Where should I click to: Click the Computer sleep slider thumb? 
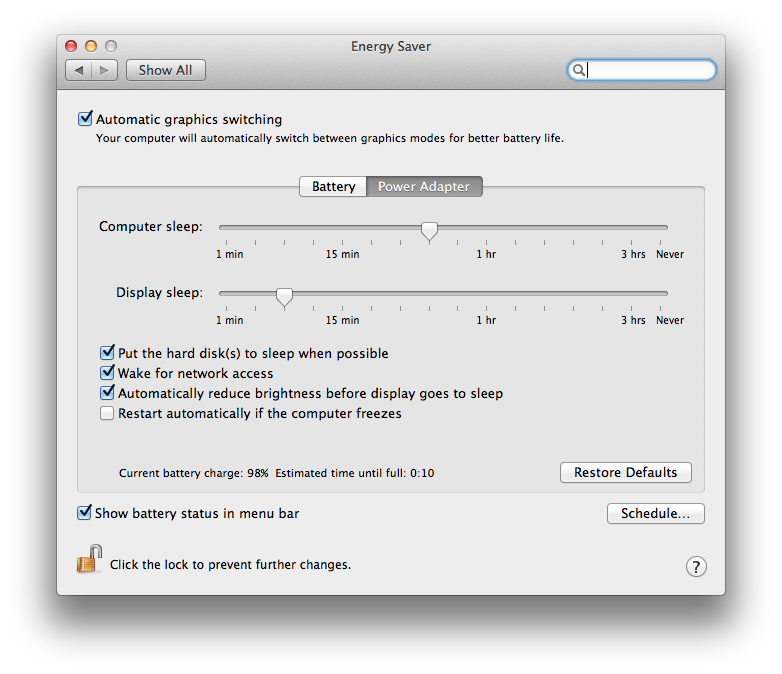[x=429, y=231]
